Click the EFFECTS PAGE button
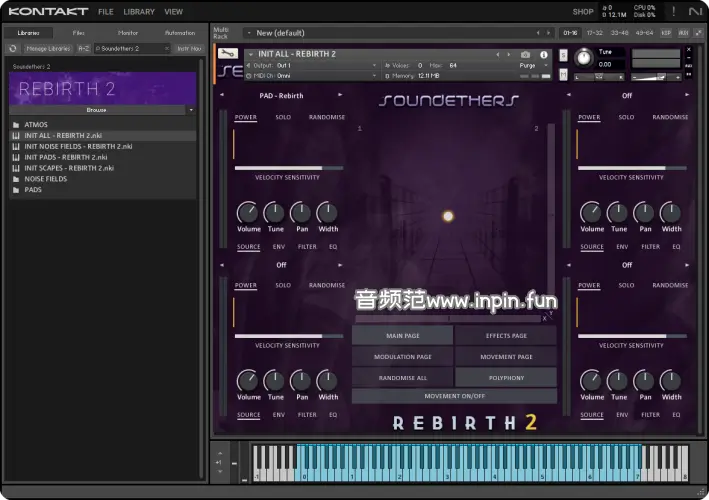 tap(505, 336)
